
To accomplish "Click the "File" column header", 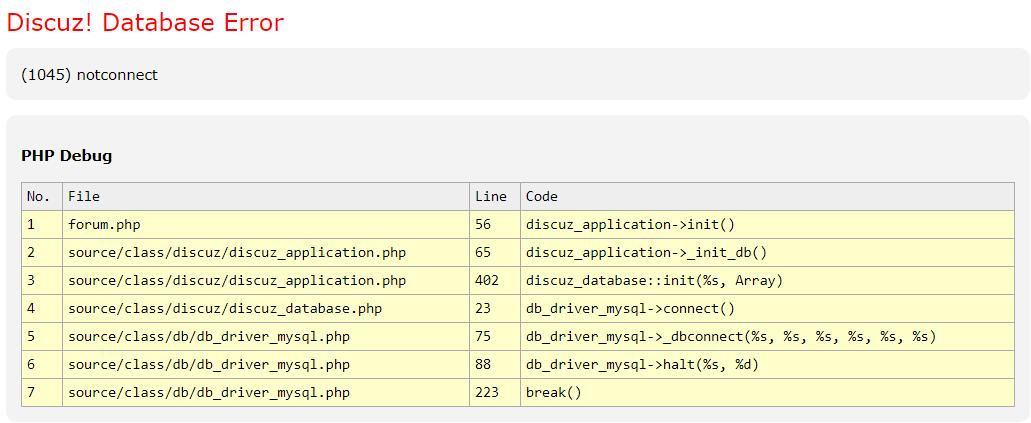I will tap(266, 197).
